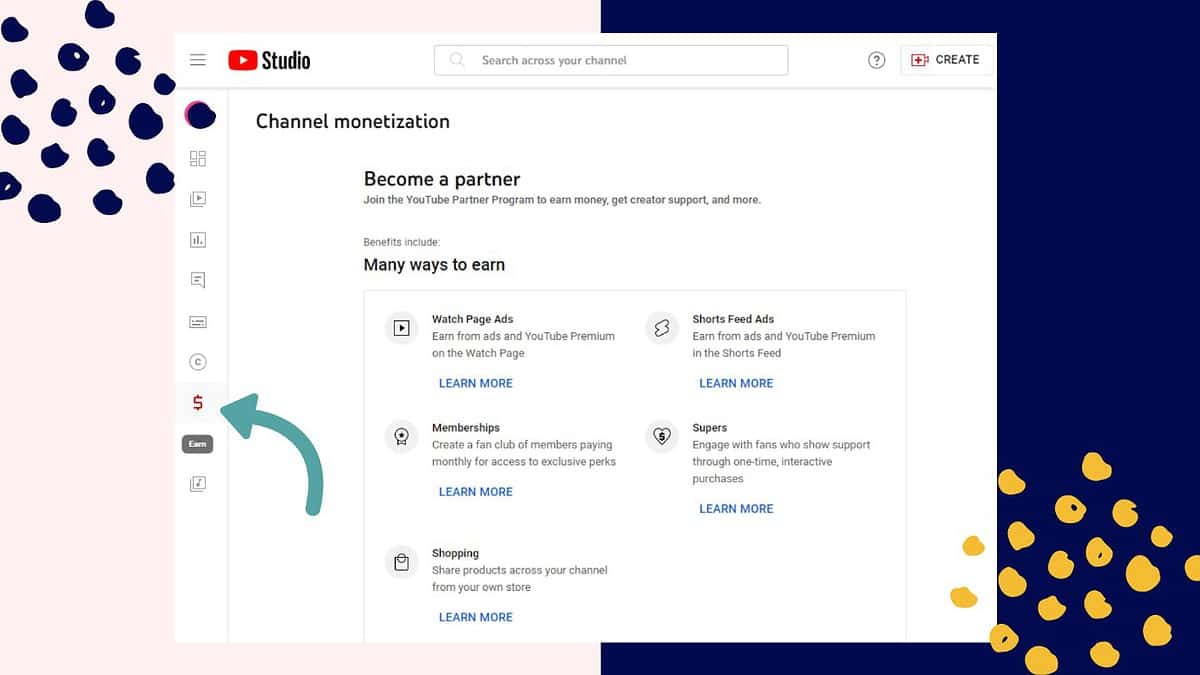Click the Watch Page Ads play icon
Screen dimensions: 1200x675
[x=402, y=328]
